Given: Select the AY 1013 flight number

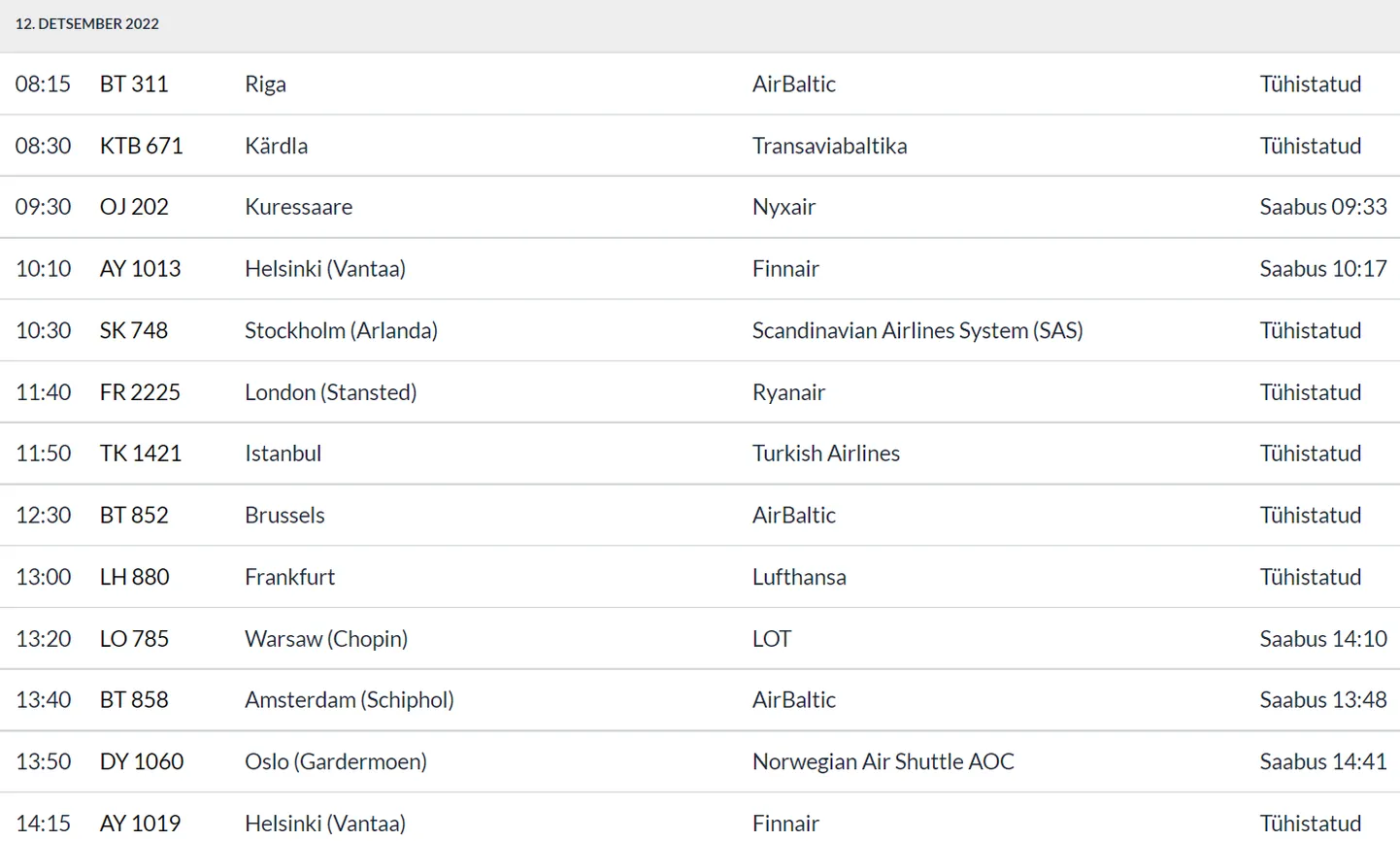Looking at the screenshot, I should tap(141, 269).
